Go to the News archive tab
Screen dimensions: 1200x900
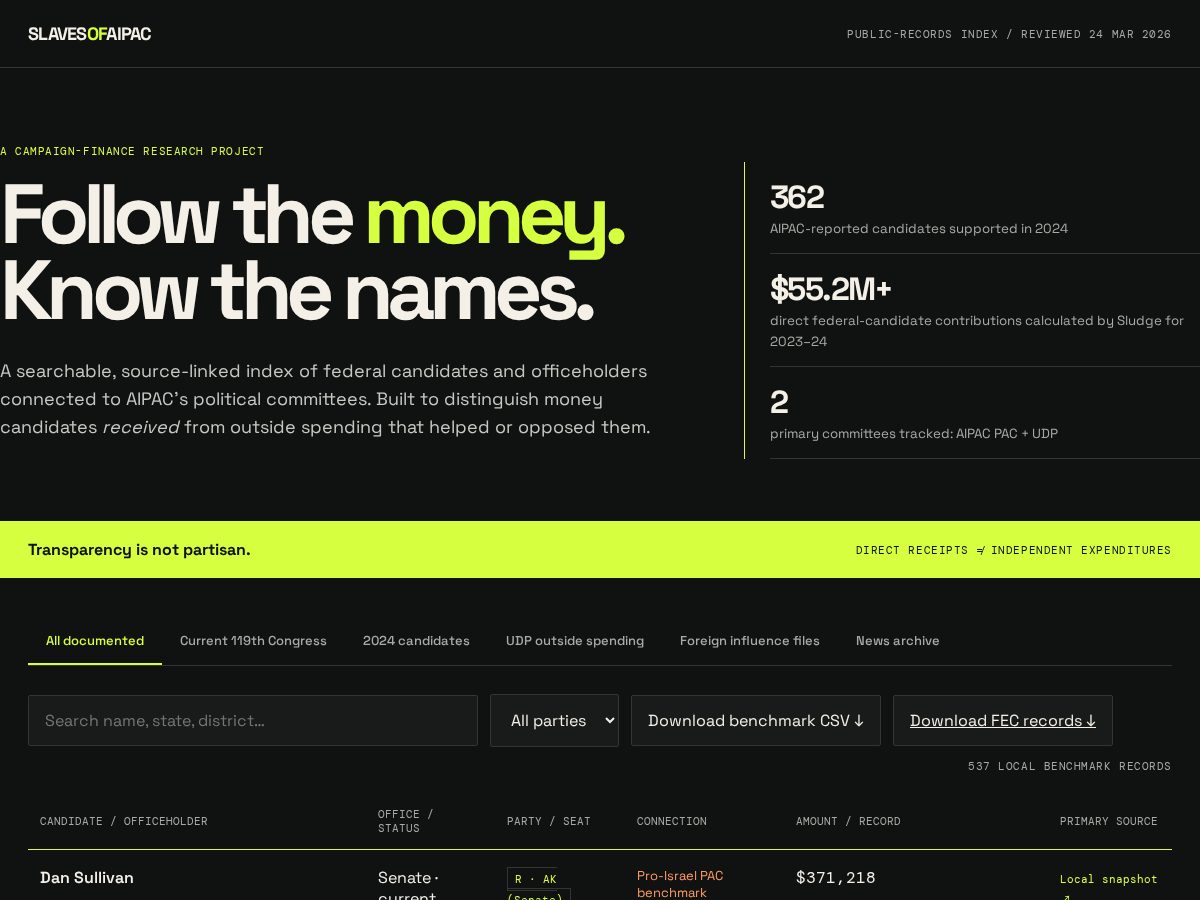point(898,641)
